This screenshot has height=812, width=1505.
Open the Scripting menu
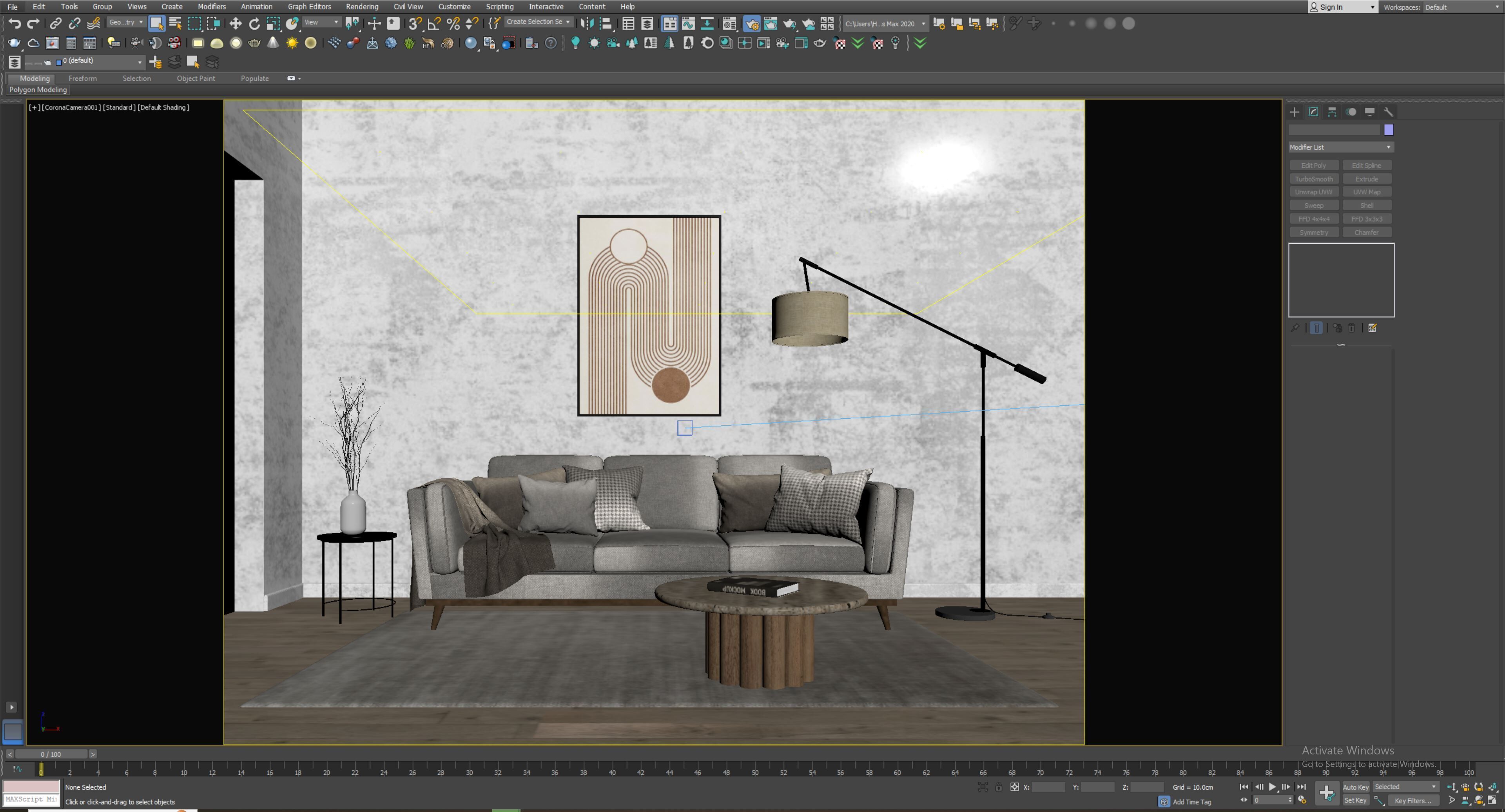pyautogui.click(x=500, y=6)
